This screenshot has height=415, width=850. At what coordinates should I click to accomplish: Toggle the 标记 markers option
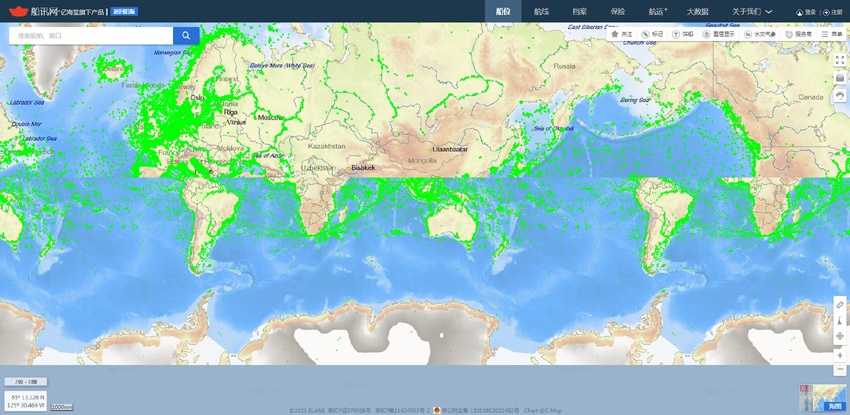652,34
